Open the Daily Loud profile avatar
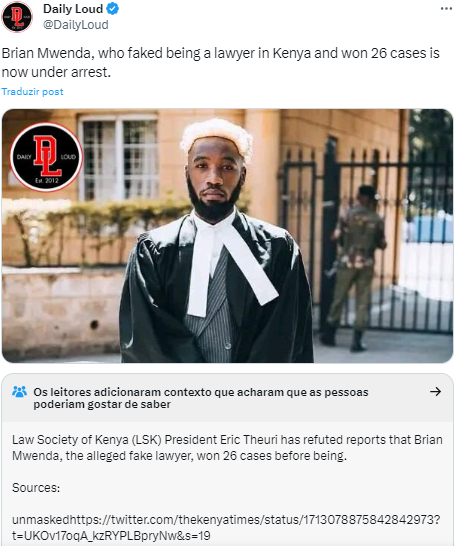455x546 pixels. (17, 17)
